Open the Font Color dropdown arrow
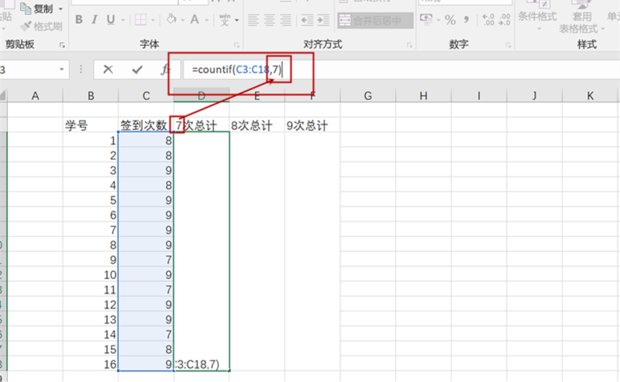 click(206, 20)
